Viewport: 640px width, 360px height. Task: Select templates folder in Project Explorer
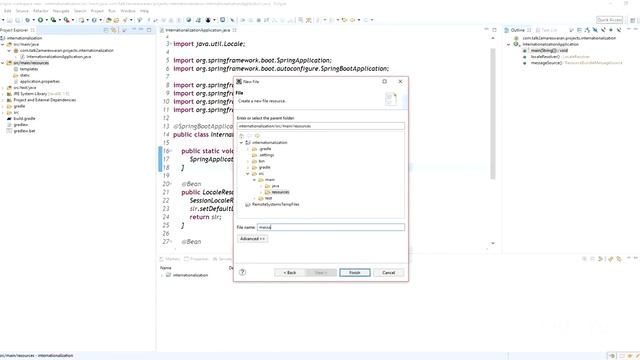pyautogui.click(x=29, y=69)
